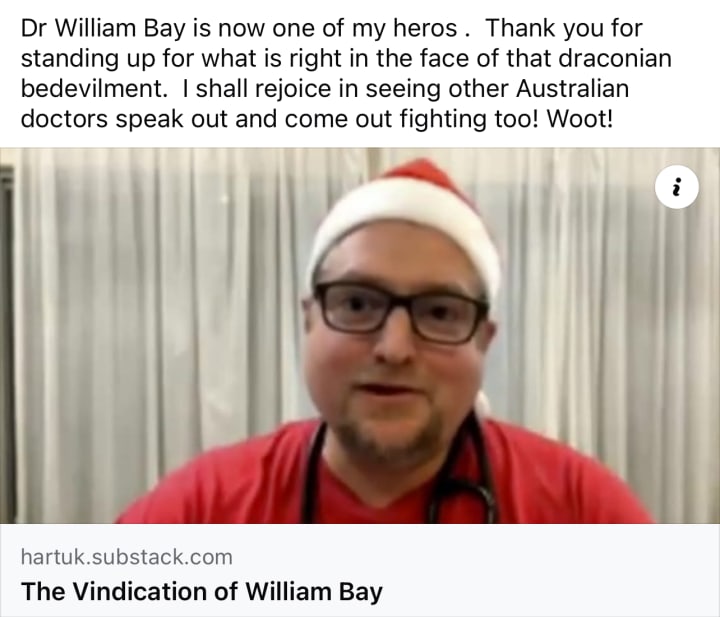This screenshot has height=617, width=720.
Task: Click the grey link card footer area
Action: pyautogui.click(x=360, y=570)
